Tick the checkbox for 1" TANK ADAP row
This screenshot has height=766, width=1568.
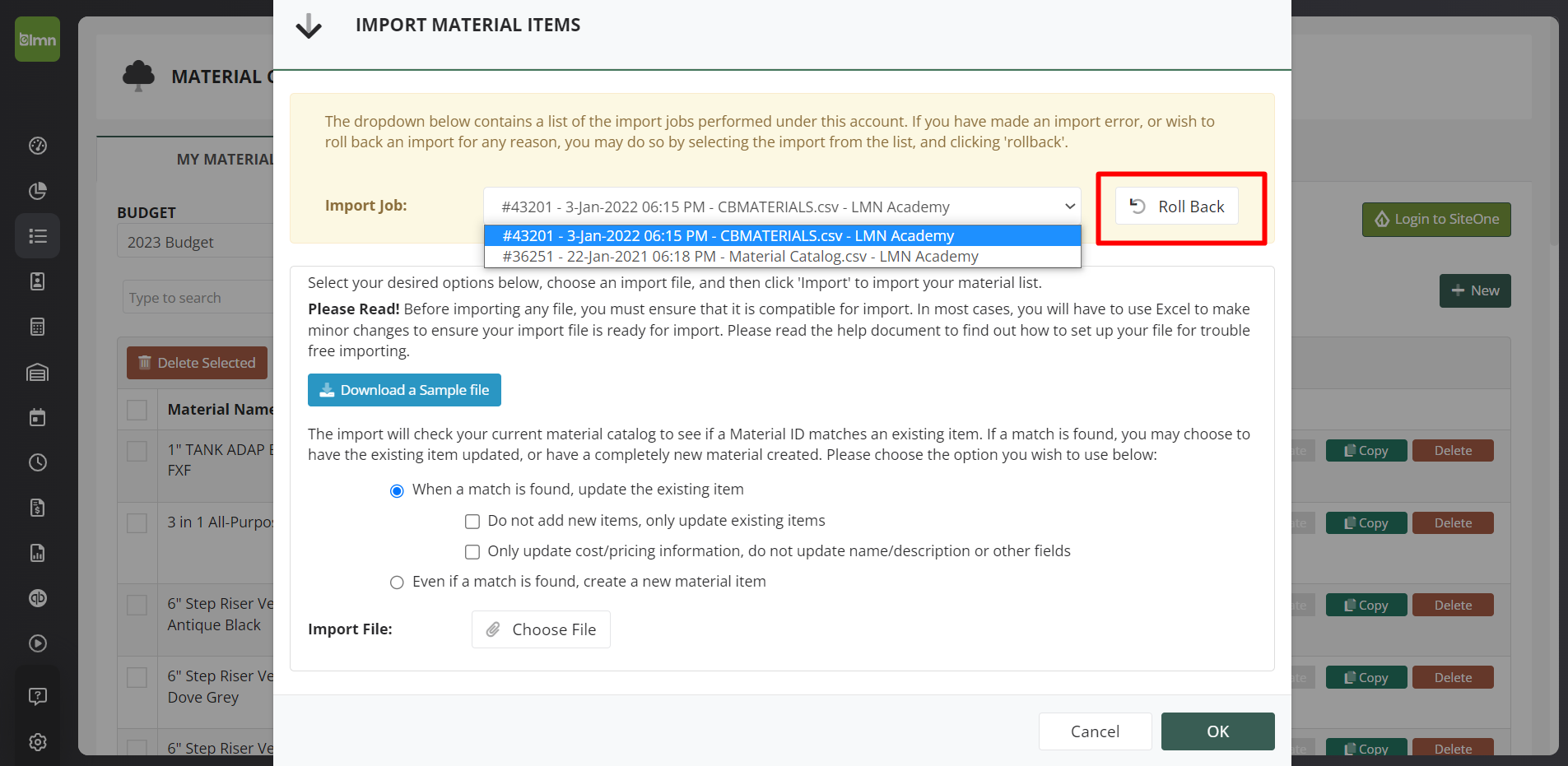click(x=137, y=451)
